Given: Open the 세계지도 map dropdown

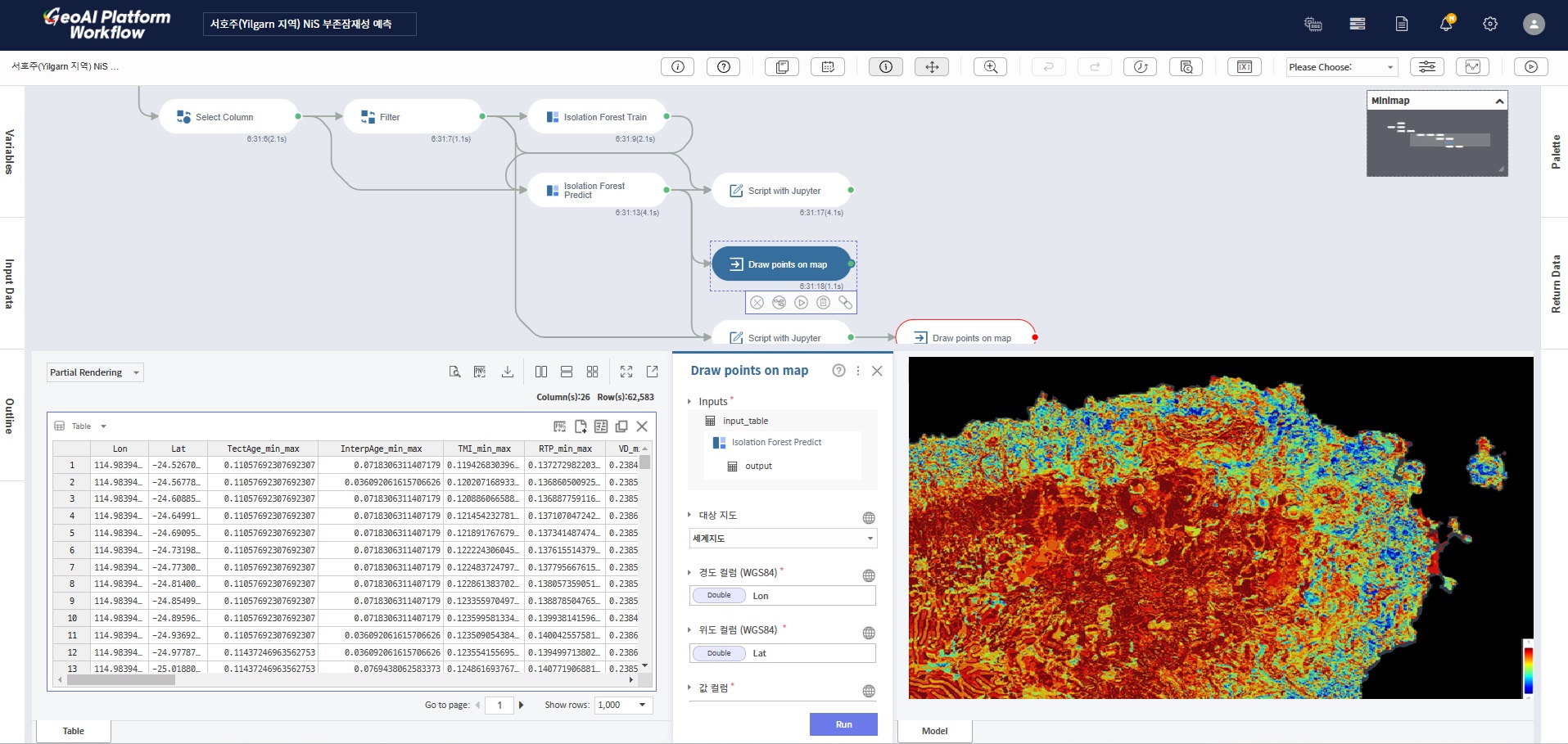Looking at the screenshot, I should tap(784, 539).
